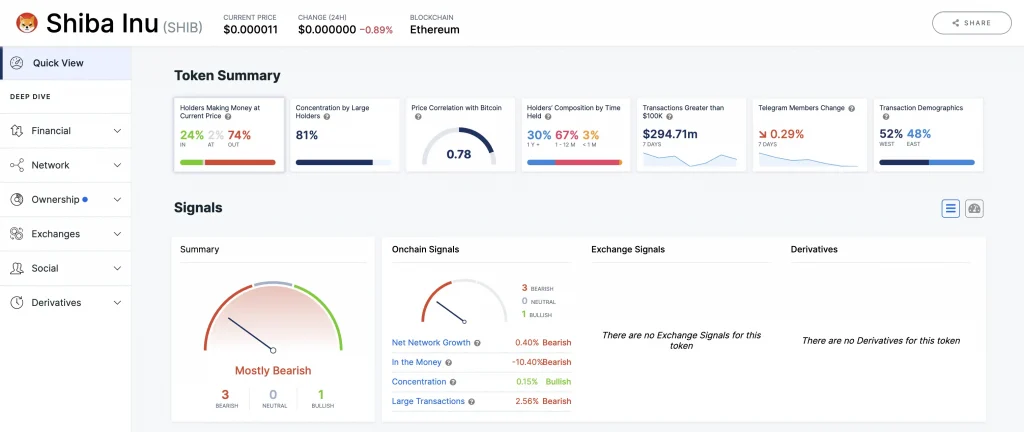This screenshot has width=1024, height=432.
Task: Click the Network nodes icon in sidebar
Action: tap(17, 165)
